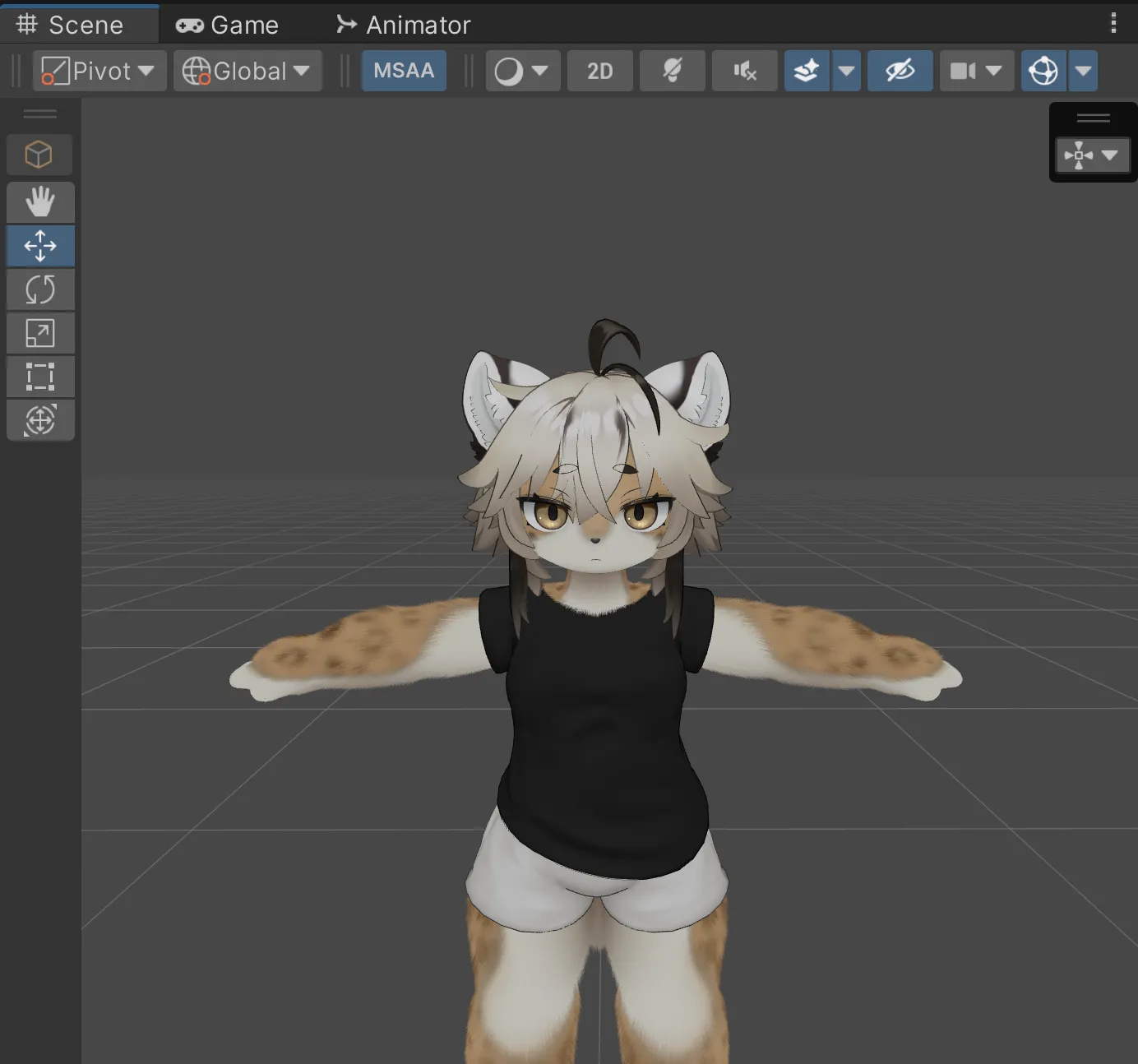Toggle the 2D view mode

coord(599,71)
